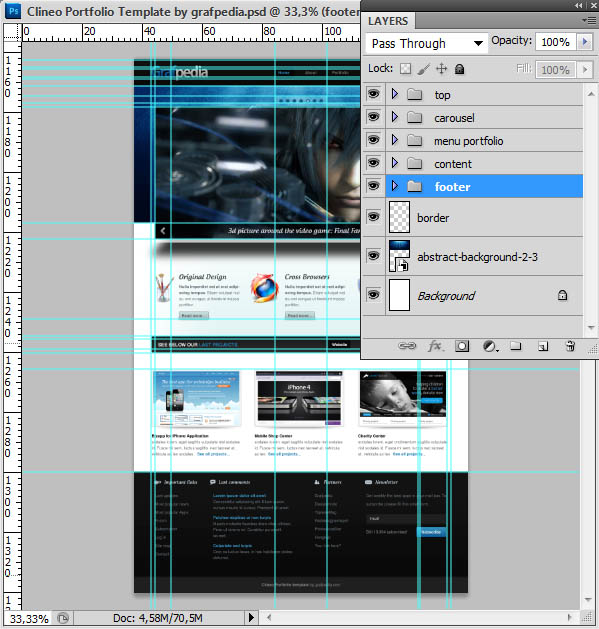Select the border layer name
The height and width of the screenshot is (629, 599).
pyautogui.click(x=433, y=218)
